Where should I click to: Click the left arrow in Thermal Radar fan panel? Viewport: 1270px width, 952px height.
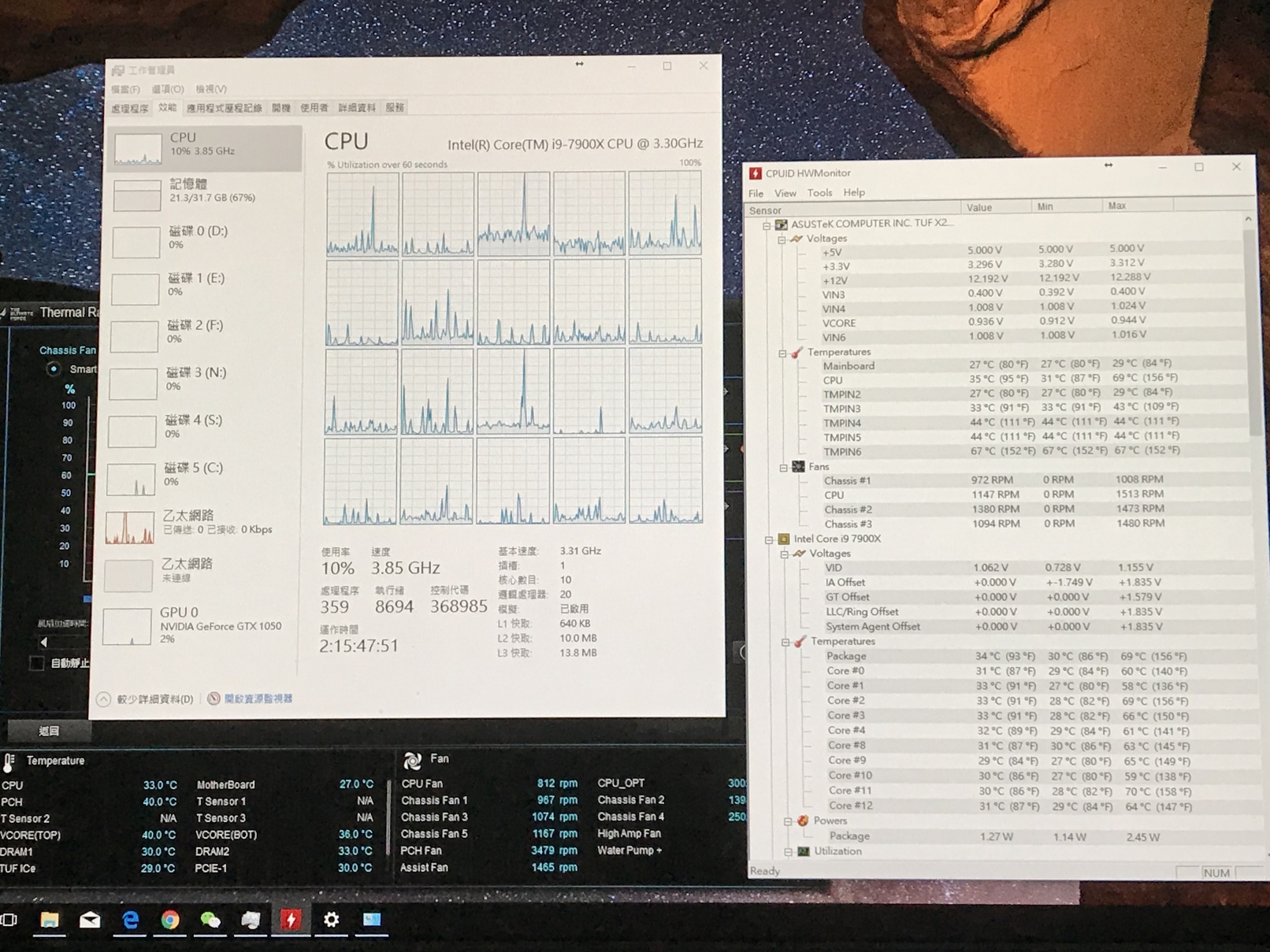[x=44, y=643]
